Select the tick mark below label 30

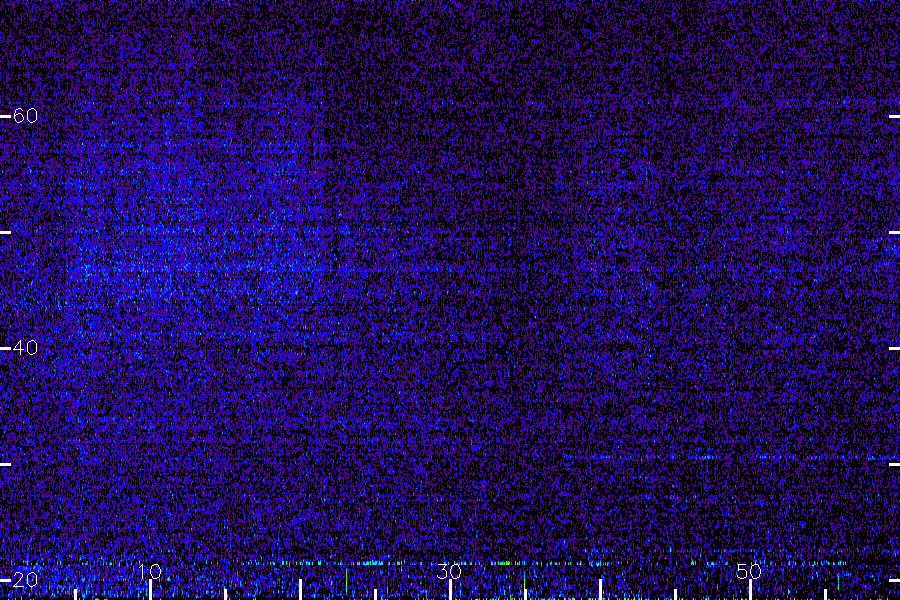tap(450, 590)
